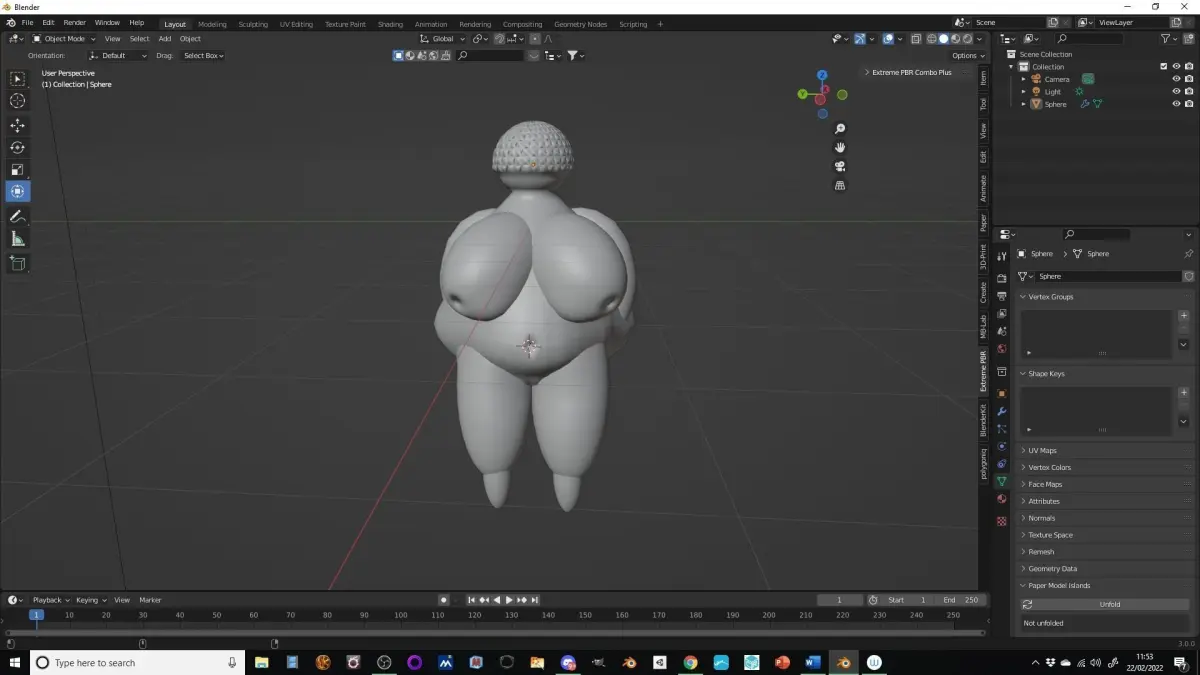The width and height of the screenshot is (1200, 675).
Task: Click the hand pan view icon
Action: coord(840,147)
